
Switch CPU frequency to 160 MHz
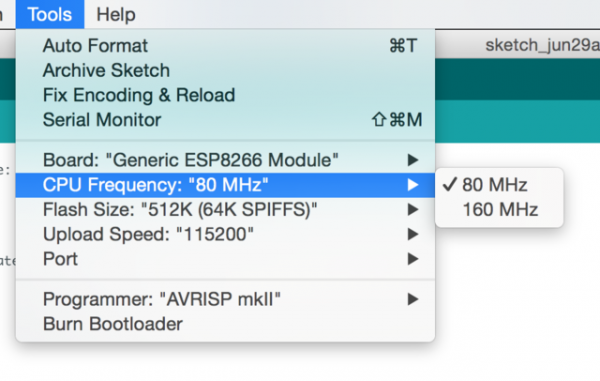[x=499, y=210]
